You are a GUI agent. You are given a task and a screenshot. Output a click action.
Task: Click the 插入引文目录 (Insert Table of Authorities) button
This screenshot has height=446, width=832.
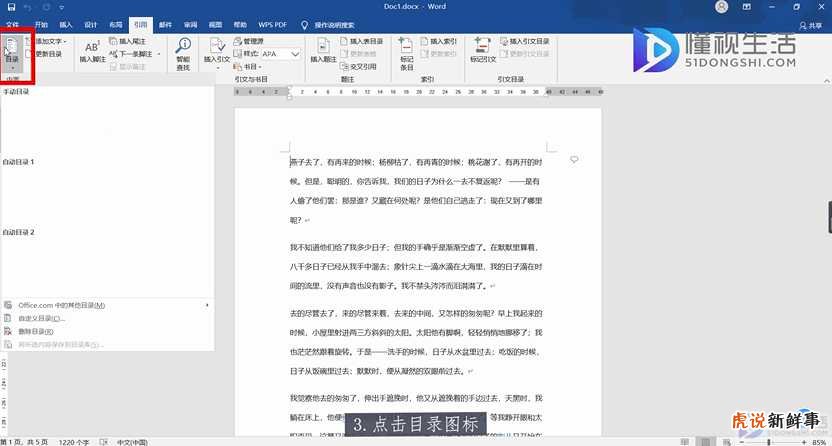coord(525,41)
